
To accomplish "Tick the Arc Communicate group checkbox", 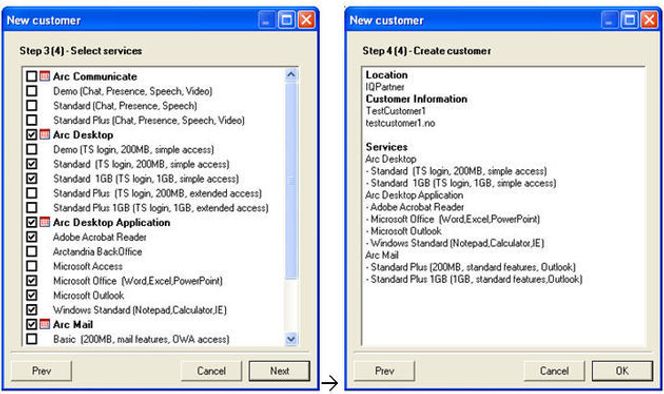I will [31, 76].
